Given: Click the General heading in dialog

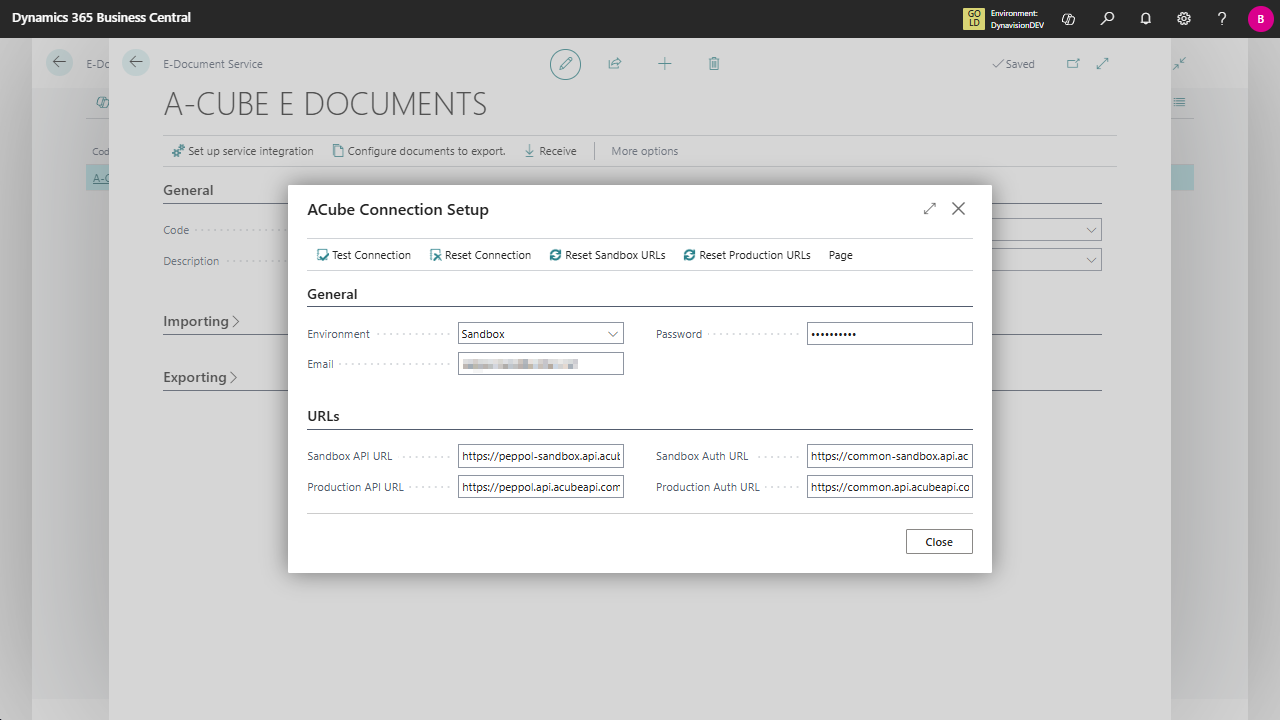Looking at the screenshot, I should pos(332,294).
